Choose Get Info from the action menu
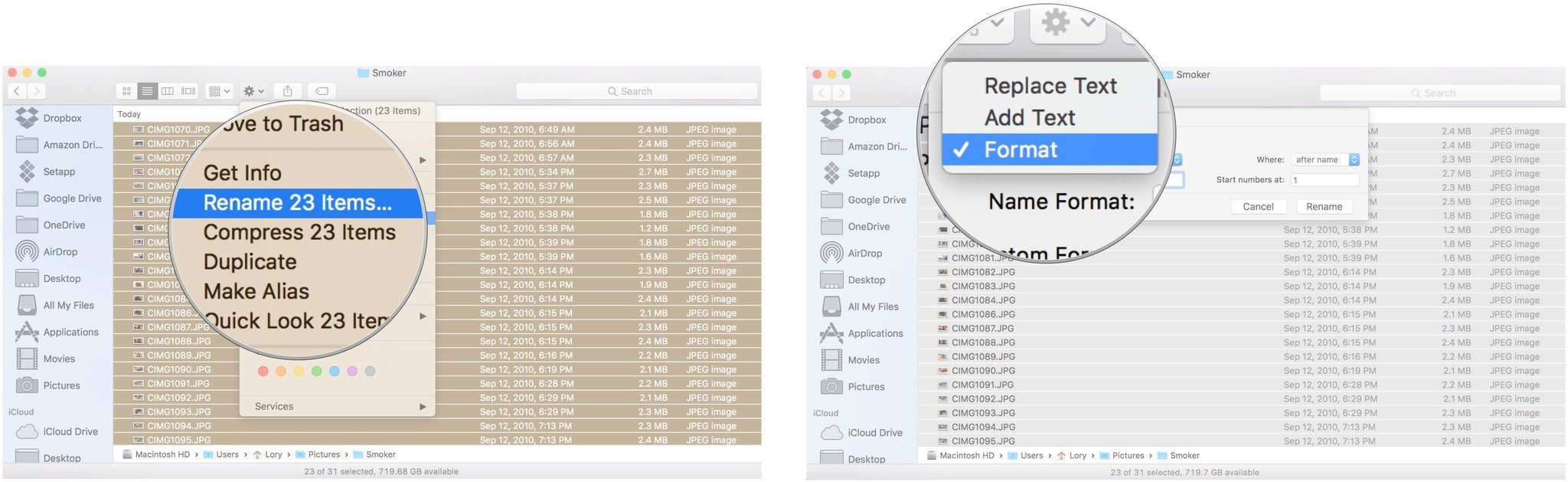1568x482 pixels. click(x=242, y=173)
